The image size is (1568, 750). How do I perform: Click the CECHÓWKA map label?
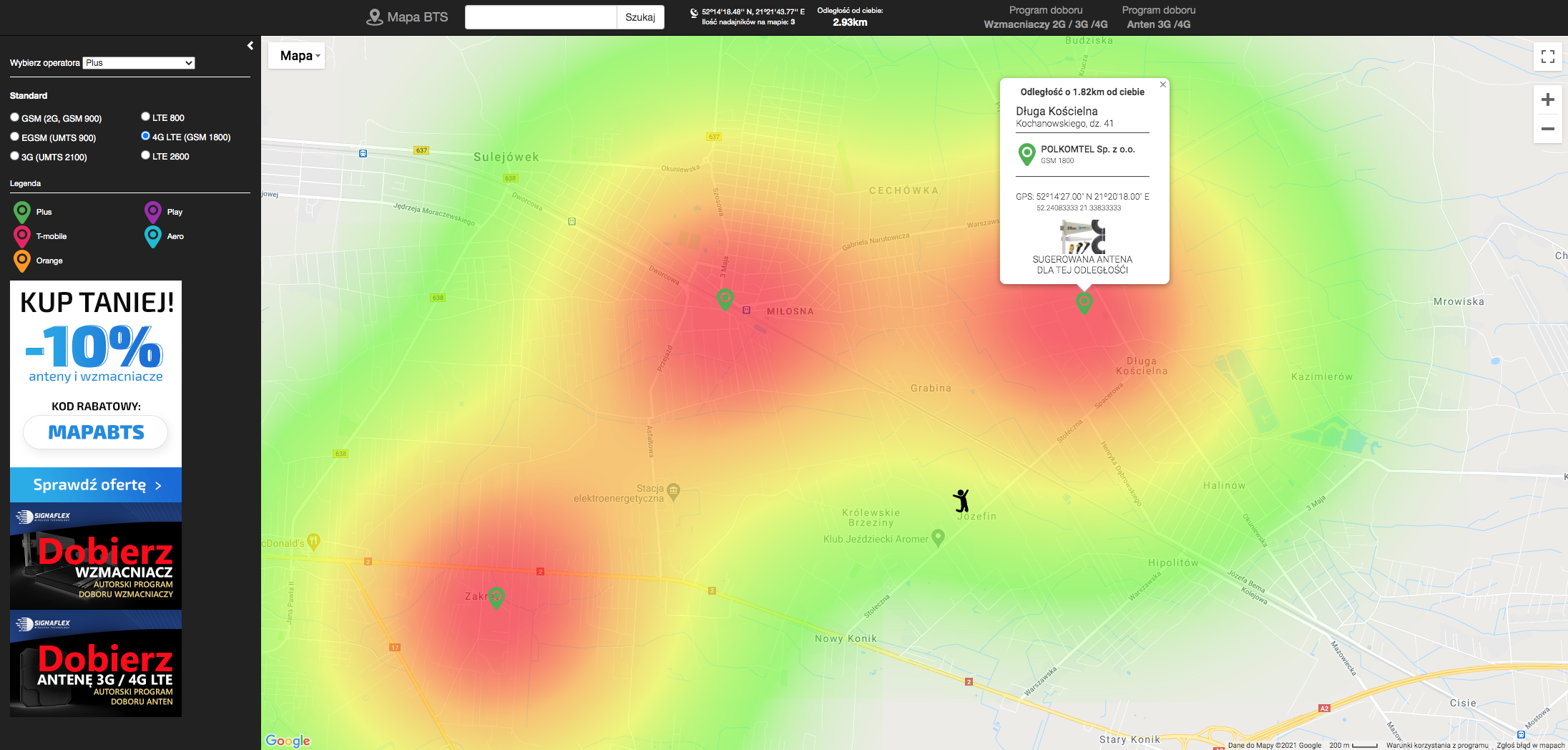[x=903, y=190]
